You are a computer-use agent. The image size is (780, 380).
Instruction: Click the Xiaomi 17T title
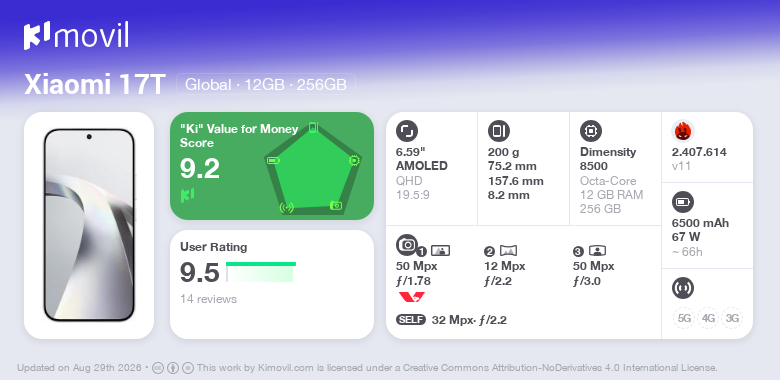pos(95,85)
